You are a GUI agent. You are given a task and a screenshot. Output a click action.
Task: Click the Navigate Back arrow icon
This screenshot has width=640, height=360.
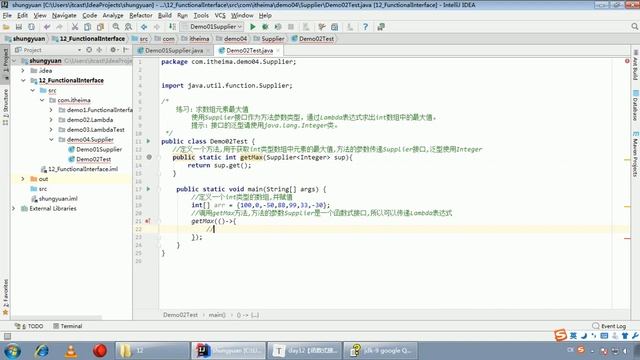[x=144, y=27]
